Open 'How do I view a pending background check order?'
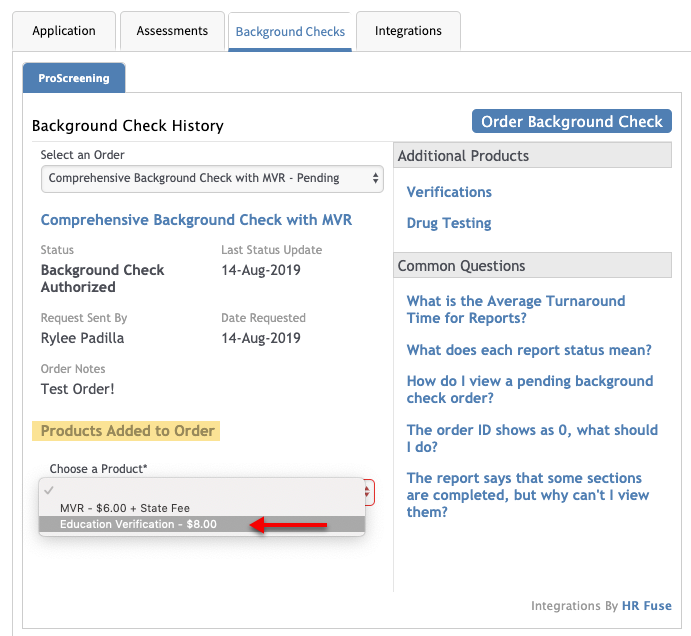 pyautogui.click(x=530, y=389)
